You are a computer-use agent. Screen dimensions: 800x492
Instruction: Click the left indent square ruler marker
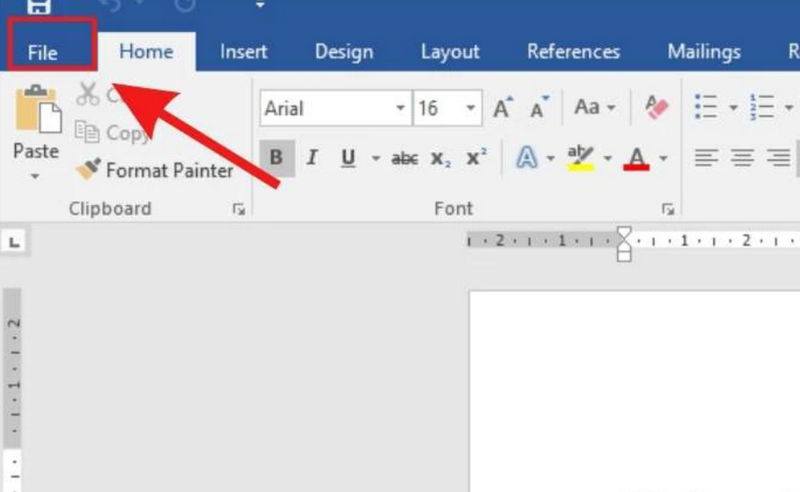[x=624, y=255]
